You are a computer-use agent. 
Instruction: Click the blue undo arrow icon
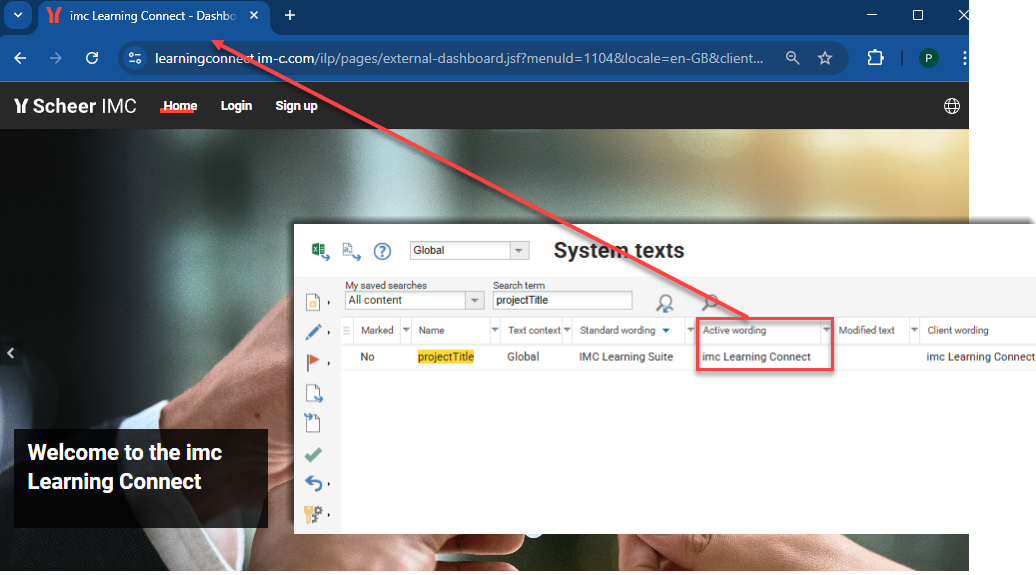[313, 483]
